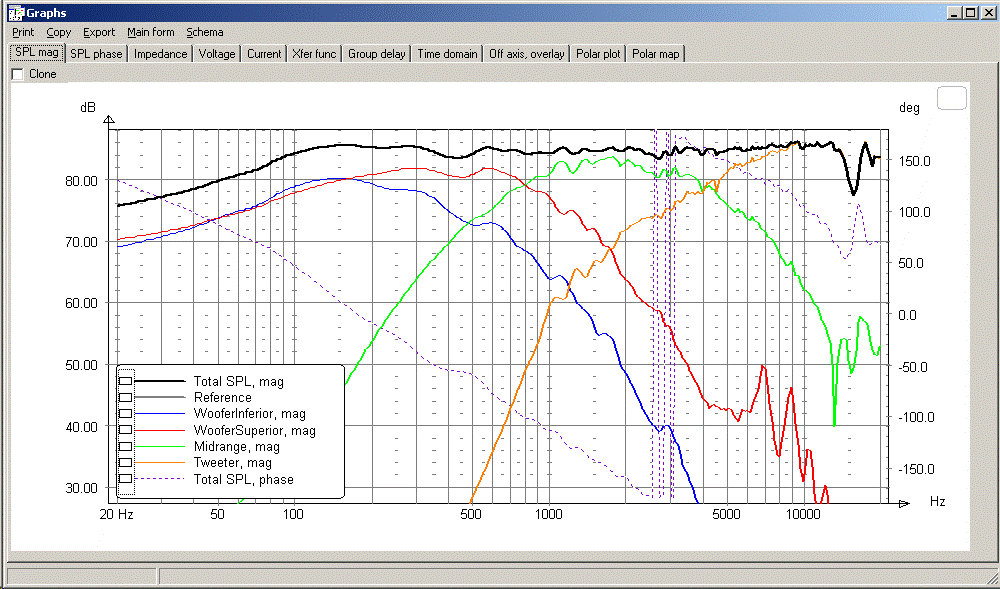
Task: Toggle the Total SPL, phase legend checkbox
Action: [126, 479]
